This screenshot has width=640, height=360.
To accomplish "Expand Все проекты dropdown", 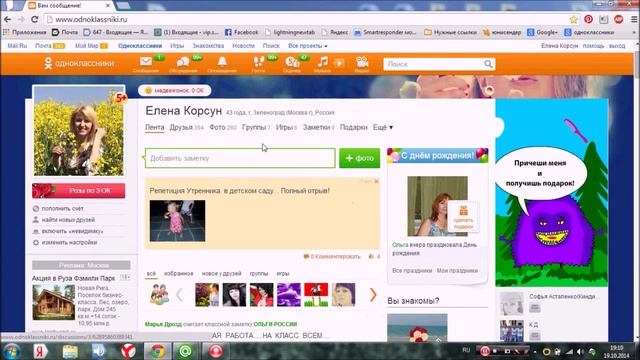I will coord(308,46).
